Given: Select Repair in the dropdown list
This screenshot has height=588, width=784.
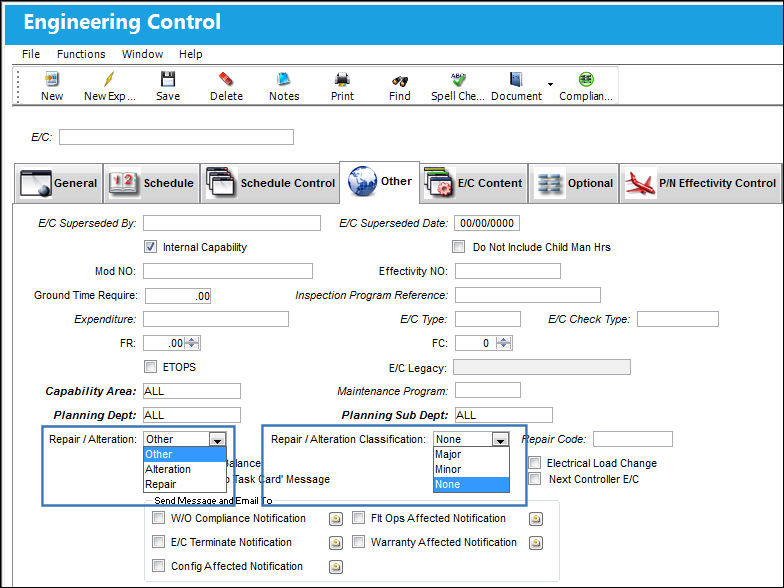Looking at the screenshot, I should (x=184, y=484).
